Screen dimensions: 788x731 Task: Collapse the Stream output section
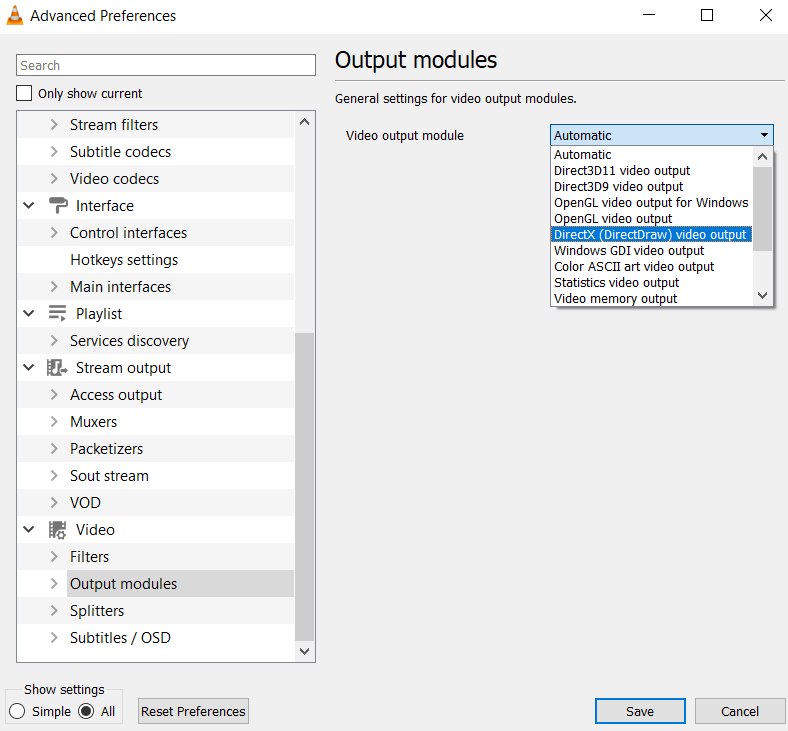(28, 368)
